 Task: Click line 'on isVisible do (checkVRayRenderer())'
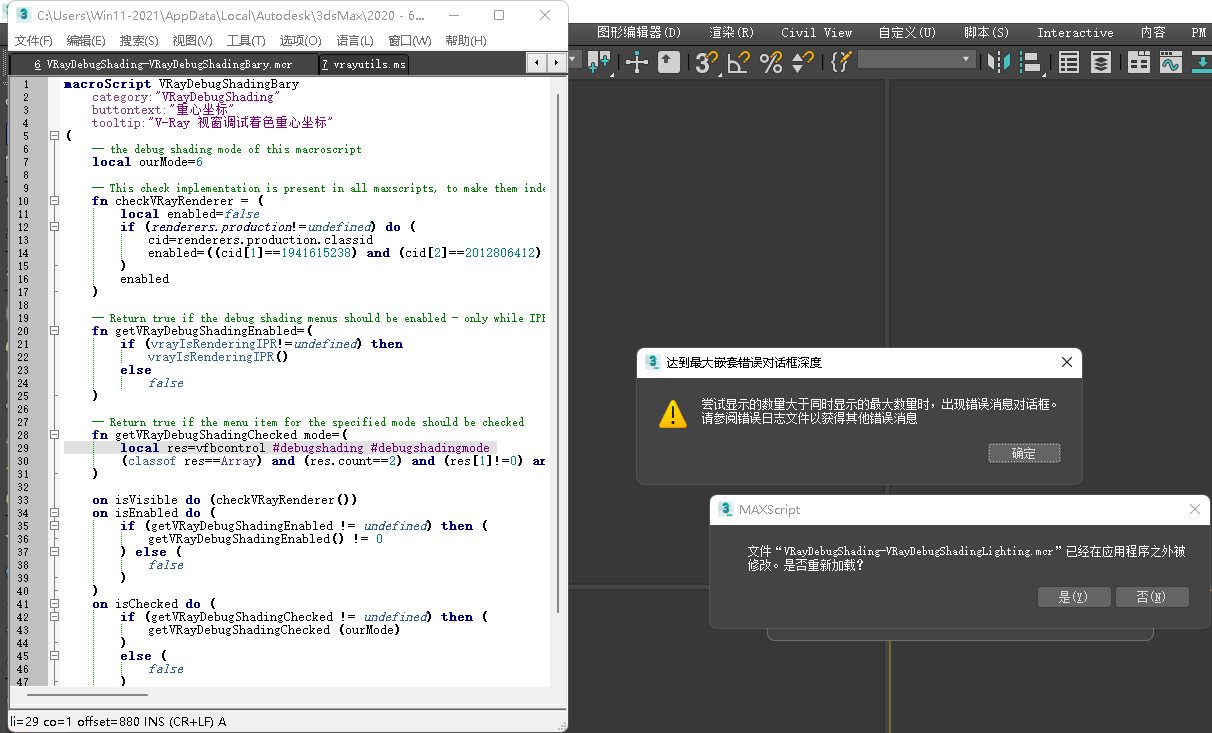tap(225, 500)
